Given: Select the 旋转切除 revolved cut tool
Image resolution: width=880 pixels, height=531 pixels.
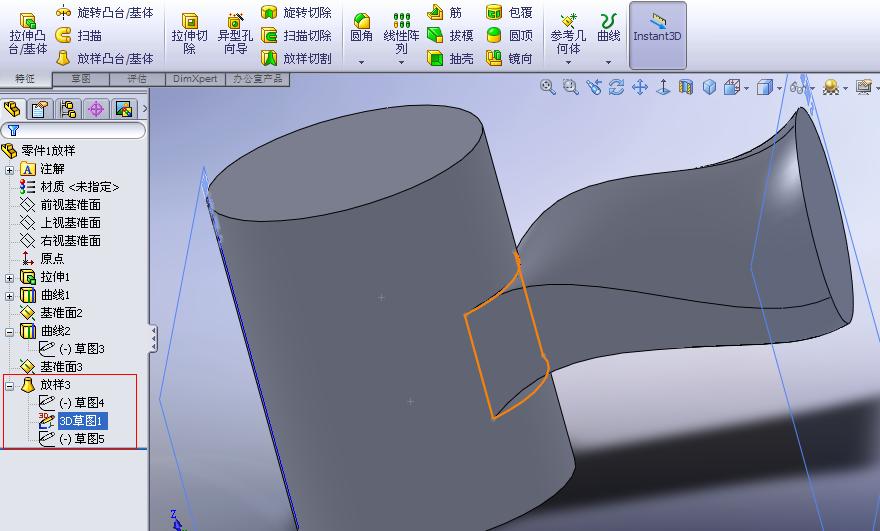Looking at the screenshot, I should click(x=296, y=12).
